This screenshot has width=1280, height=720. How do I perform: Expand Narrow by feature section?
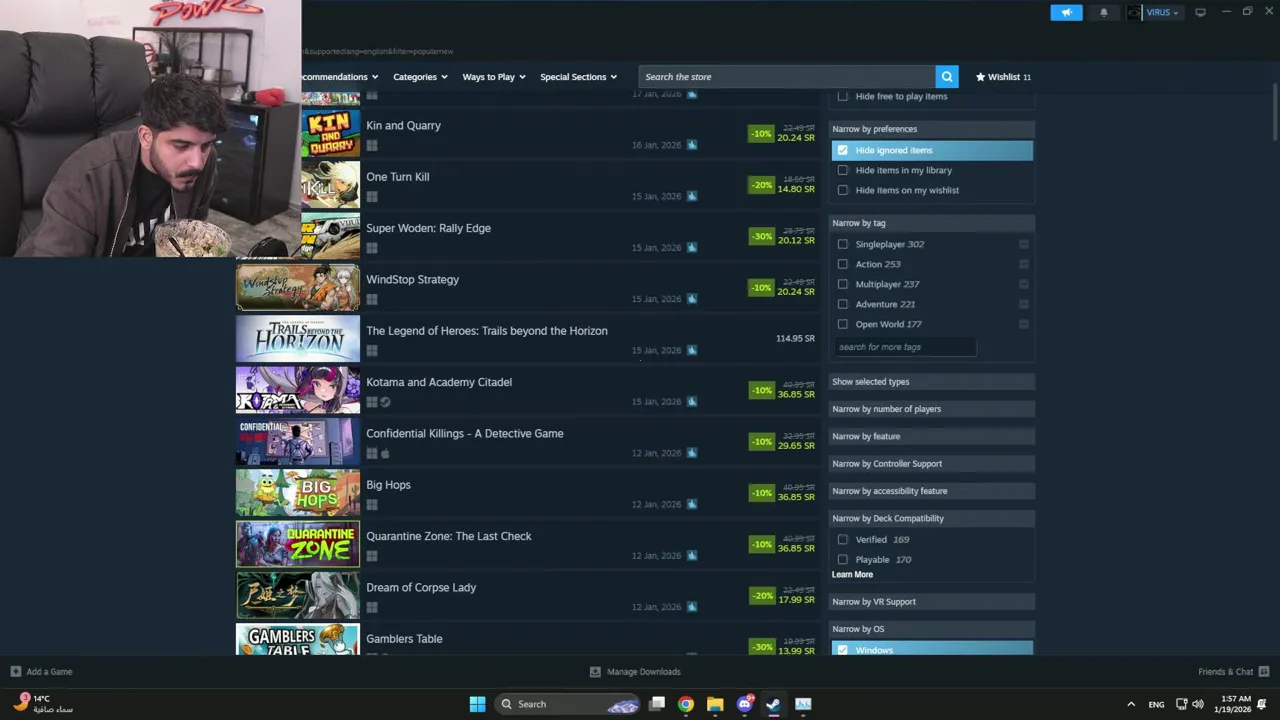click(931, 436)
